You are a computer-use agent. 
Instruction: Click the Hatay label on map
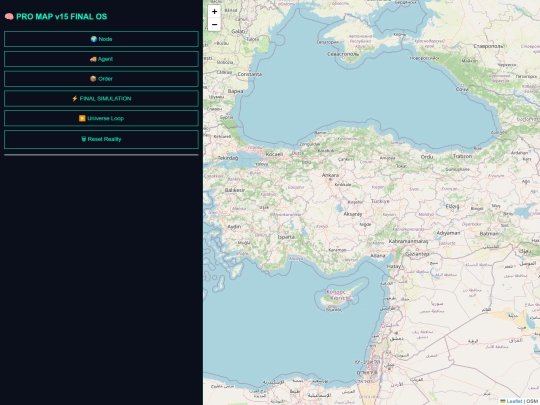[x=394, y=266]
